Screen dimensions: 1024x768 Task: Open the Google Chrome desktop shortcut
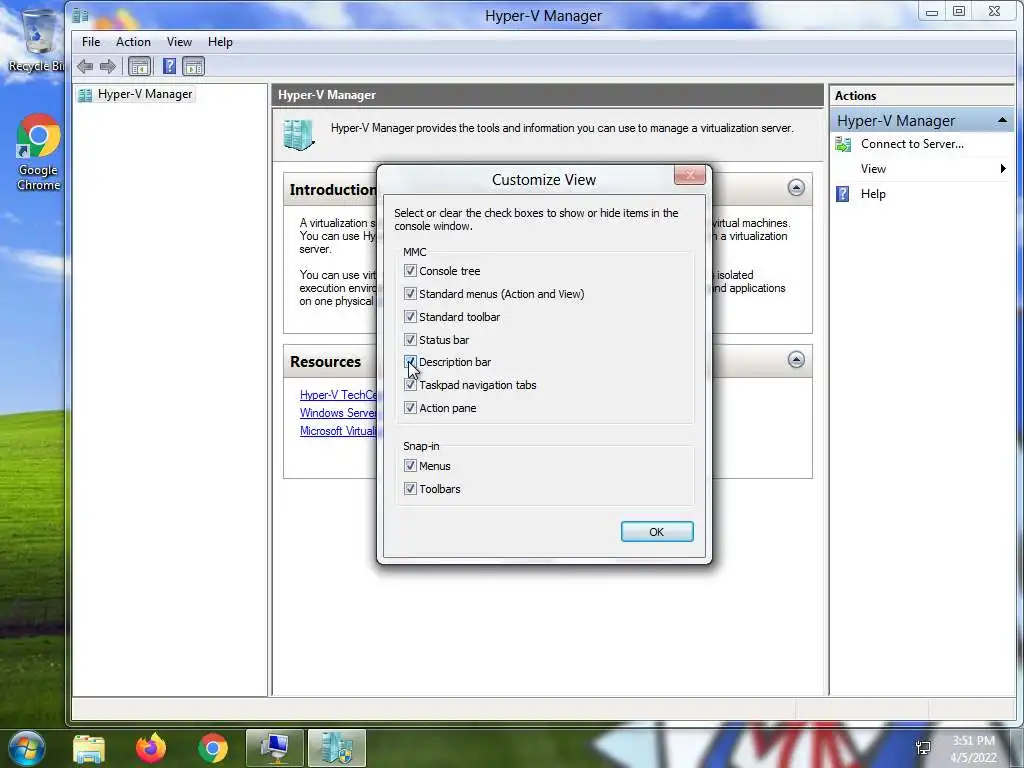(38, 153)
